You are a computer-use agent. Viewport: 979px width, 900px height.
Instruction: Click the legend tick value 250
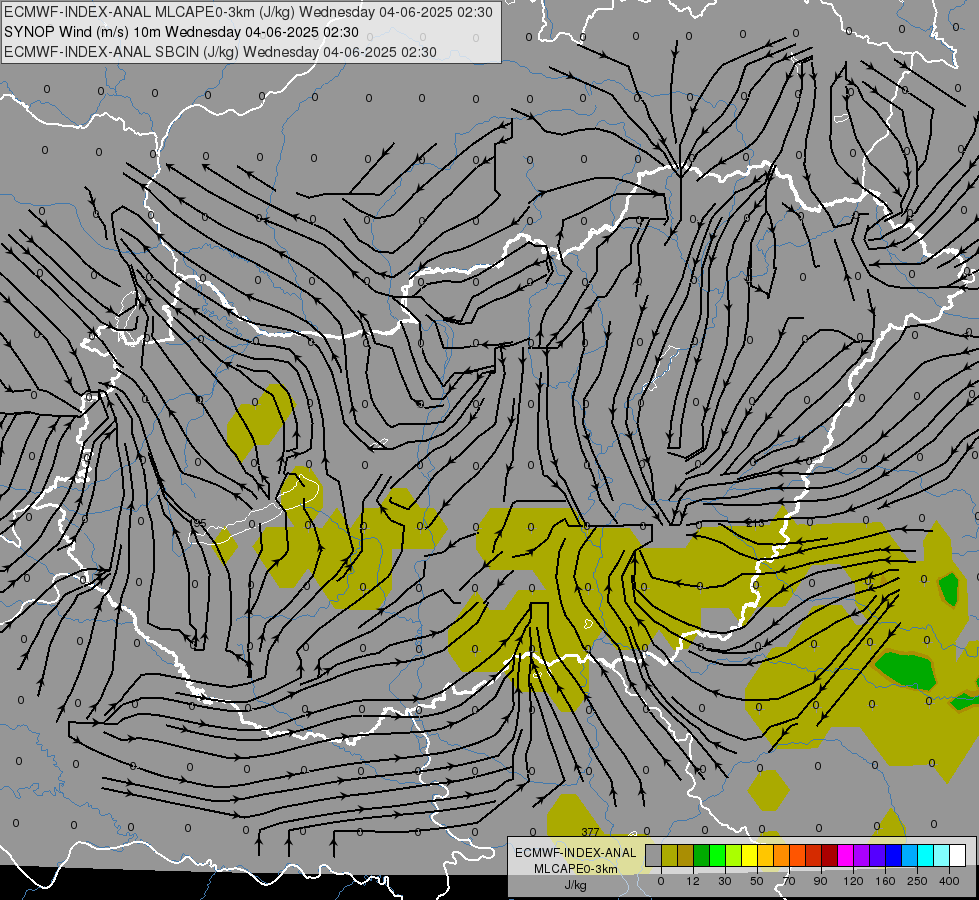tap(917, 881)
